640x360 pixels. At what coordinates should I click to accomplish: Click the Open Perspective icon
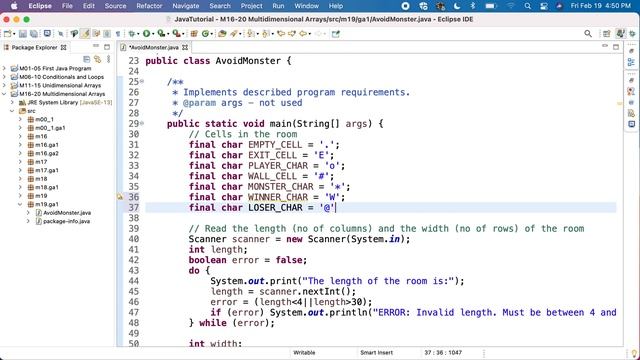[607, 34]
